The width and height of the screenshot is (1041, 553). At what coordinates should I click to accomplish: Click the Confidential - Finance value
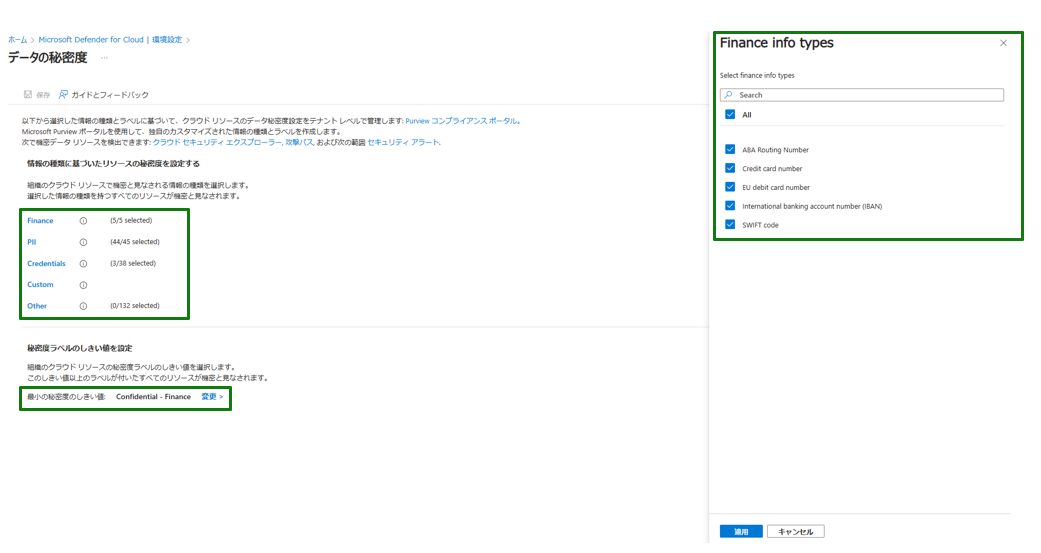153,397
